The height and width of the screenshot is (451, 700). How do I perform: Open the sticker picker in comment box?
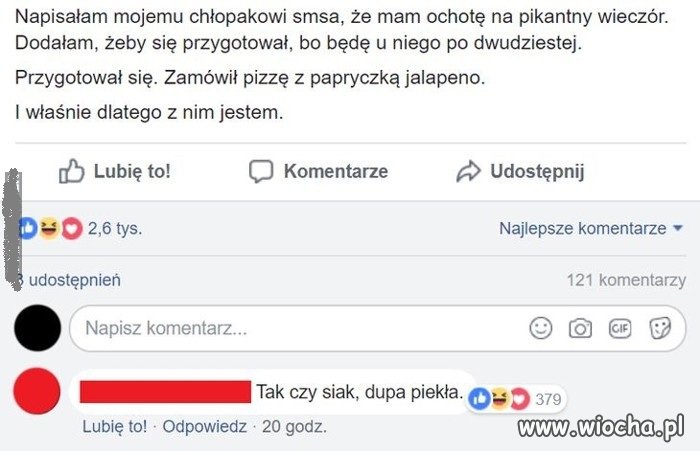pyautogui.click(x=659, y=328)
